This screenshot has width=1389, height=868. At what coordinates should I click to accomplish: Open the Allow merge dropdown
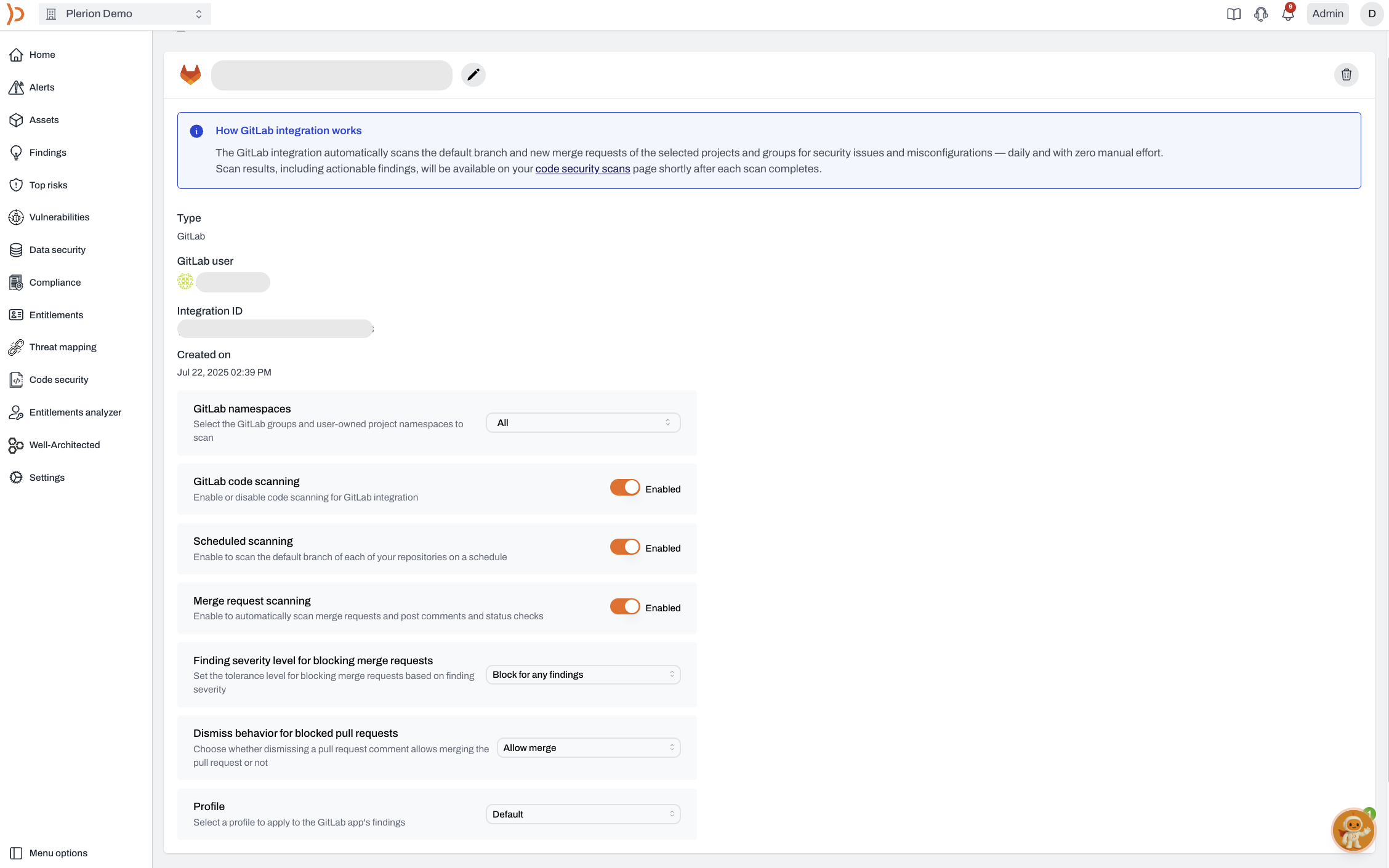click(589, 748)
